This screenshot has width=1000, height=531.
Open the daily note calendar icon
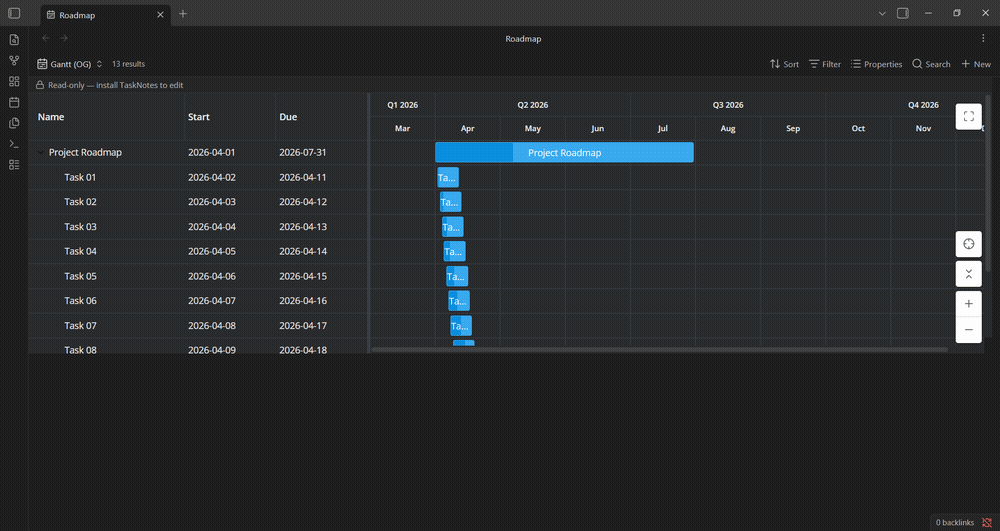pos(14,102)
